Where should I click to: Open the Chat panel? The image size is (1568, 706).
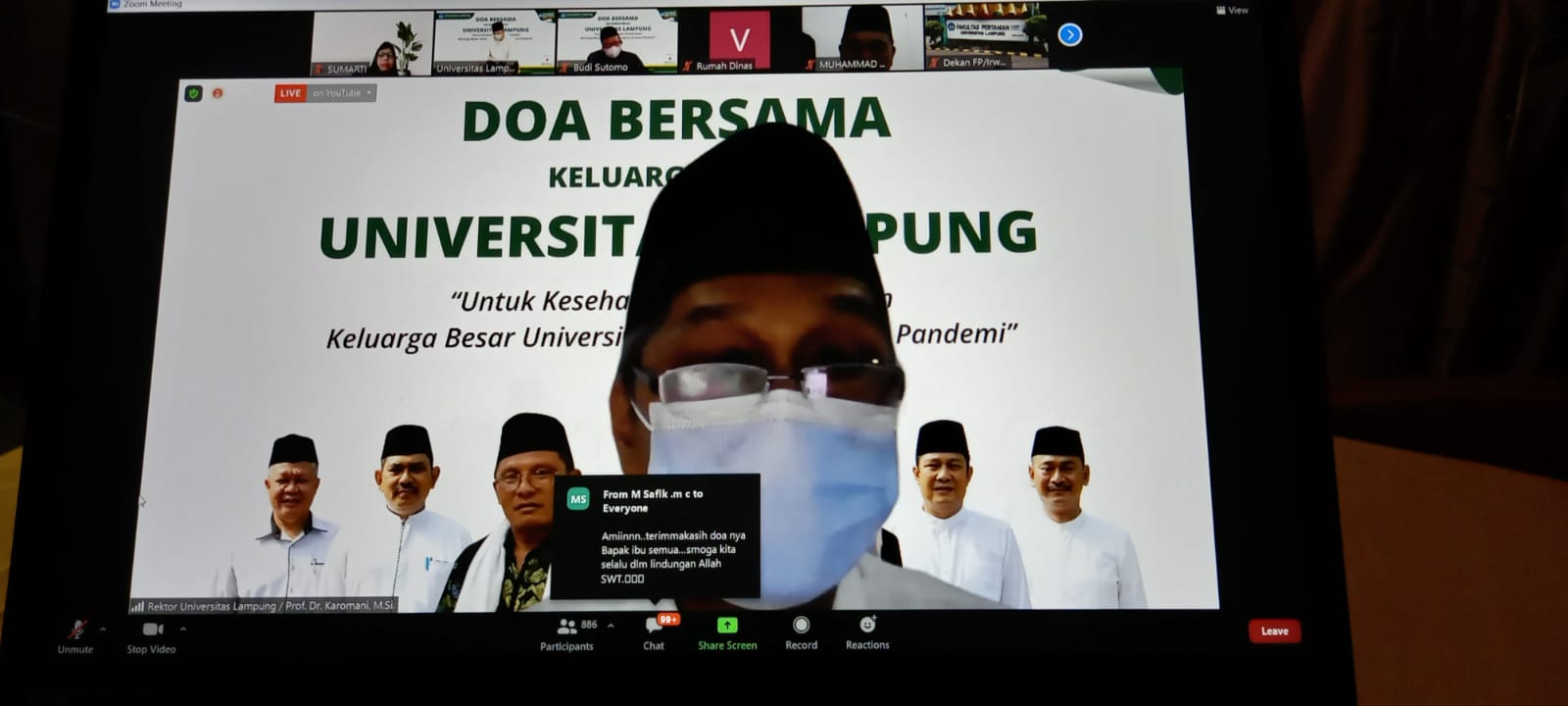click(654, 633)
